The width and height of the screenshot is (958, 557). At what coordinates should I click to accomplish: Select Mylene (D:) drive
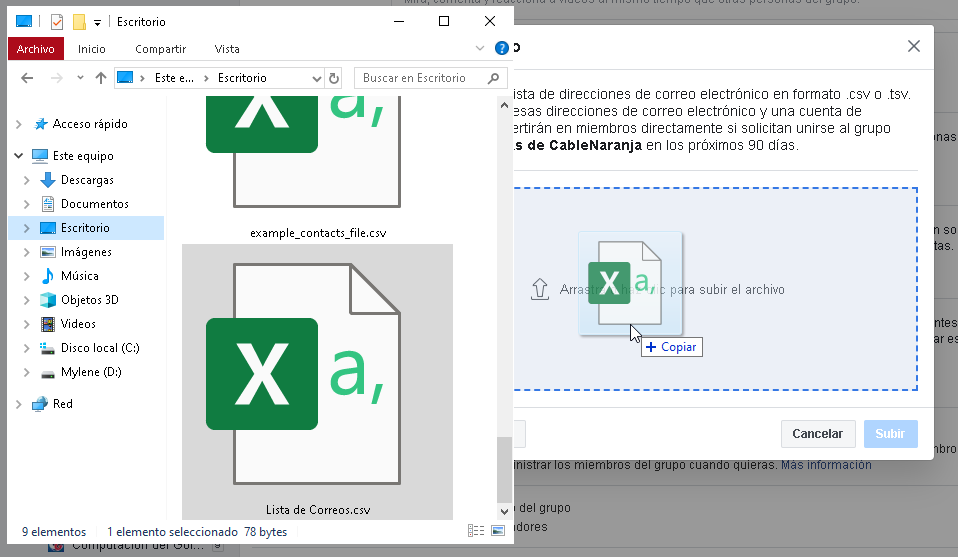91,372
